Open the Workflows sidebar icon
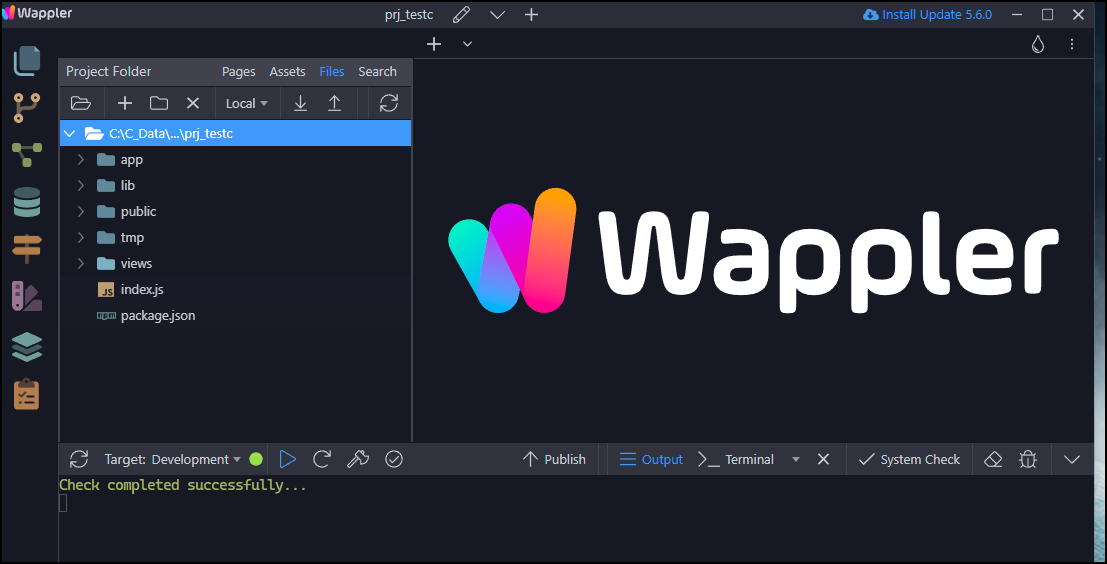Viewport: 1107px width, 564px height. click(x=27, y=154)
